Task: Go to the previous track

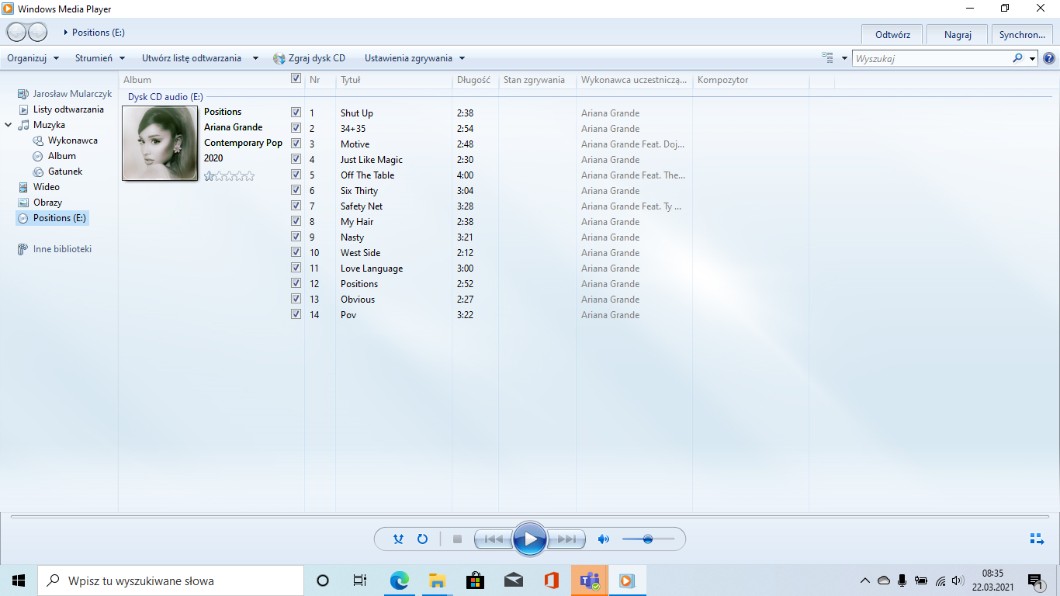Action: click(x=493, y=539)
